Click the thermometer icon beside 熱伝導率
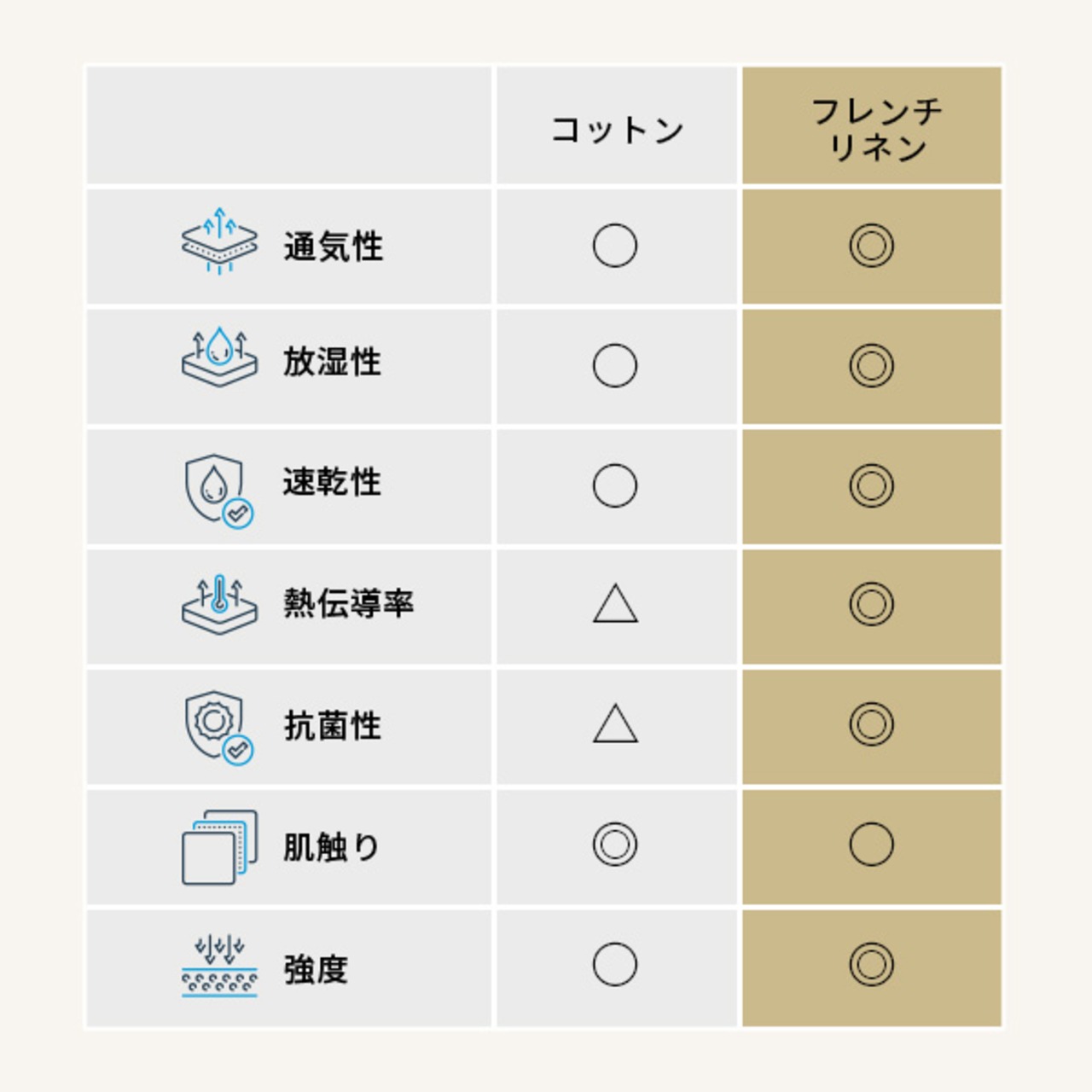 pyautogui.click(x=219, y=605)
